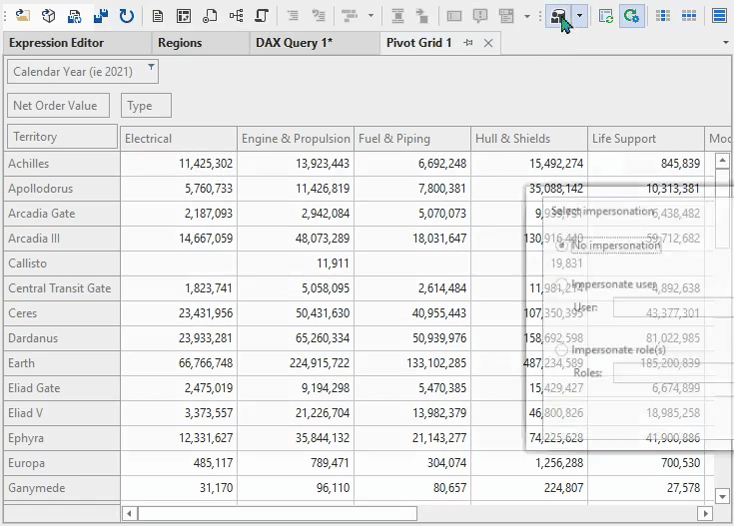Select the Callisto territory row header
This screenshot has width=734, height=526.
pyautogui.click(x=62, y=263)
